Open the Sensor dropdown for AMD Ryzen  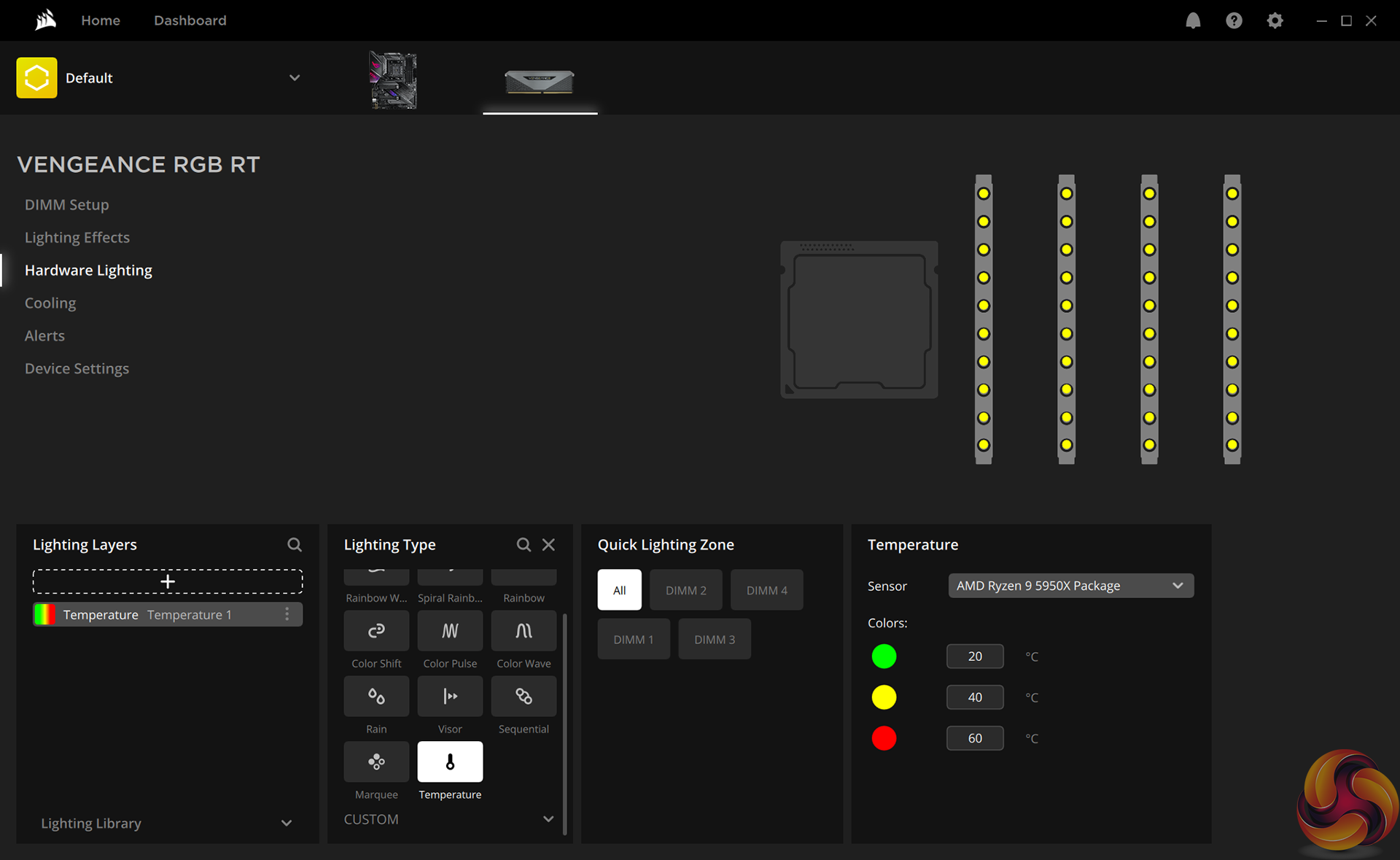click(x=1070, y=586)
